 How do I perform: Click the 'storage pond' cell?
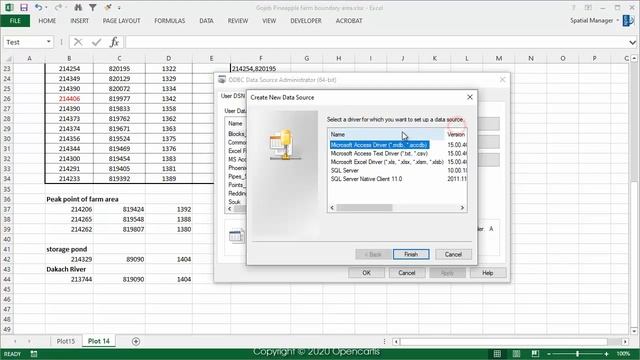click(67, 249)
